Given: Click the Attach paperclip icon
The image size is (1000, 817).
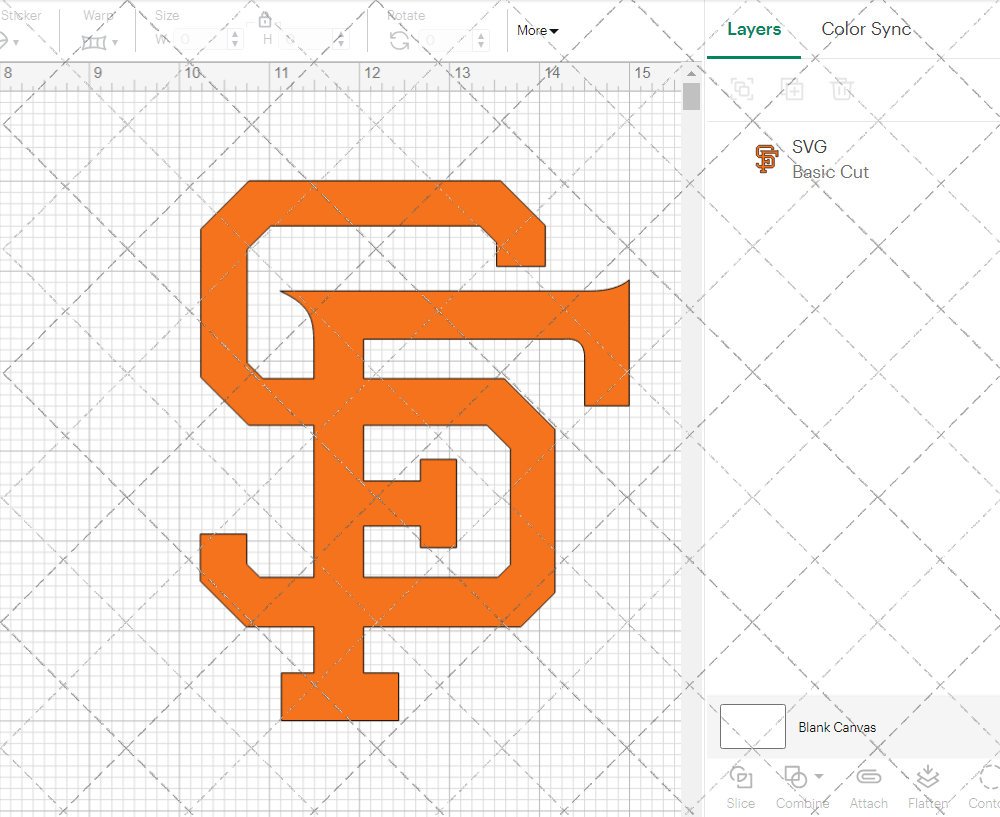Looking at the screenshot, I should [868, 778].
